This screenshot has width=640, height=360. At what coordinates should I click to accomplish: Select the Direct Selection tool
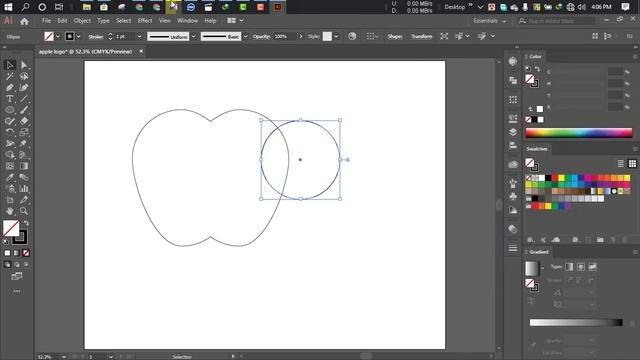point(24,65)
